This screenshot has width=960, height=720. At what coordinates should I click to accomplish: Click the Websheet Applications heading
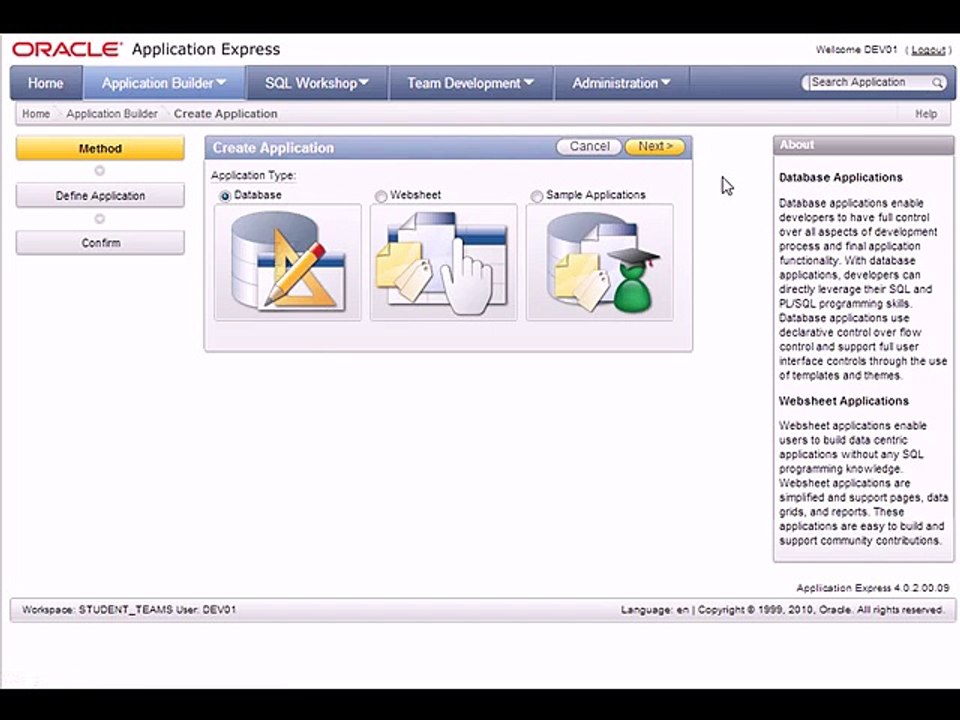coord(844,401)
